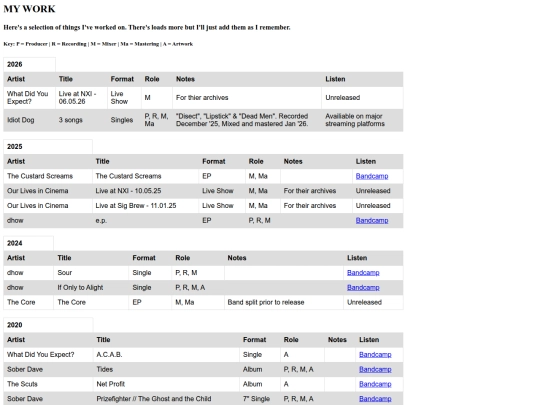Click the 'P, R, M, Ma' role for Idiot Dog
Viewport: 540px width, 405px height.
tap(156, 120)
